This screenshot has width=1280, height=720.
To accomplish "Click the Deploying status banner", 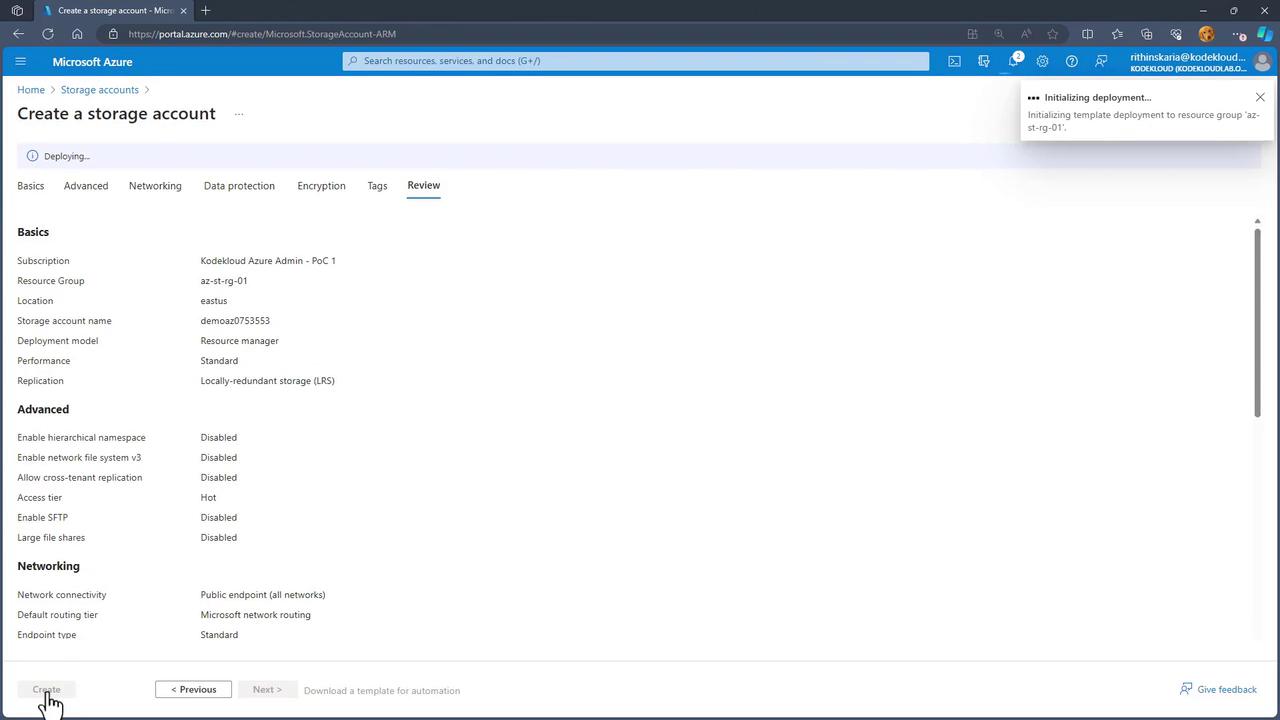I will pyautogui.click(x=639, y=156).
